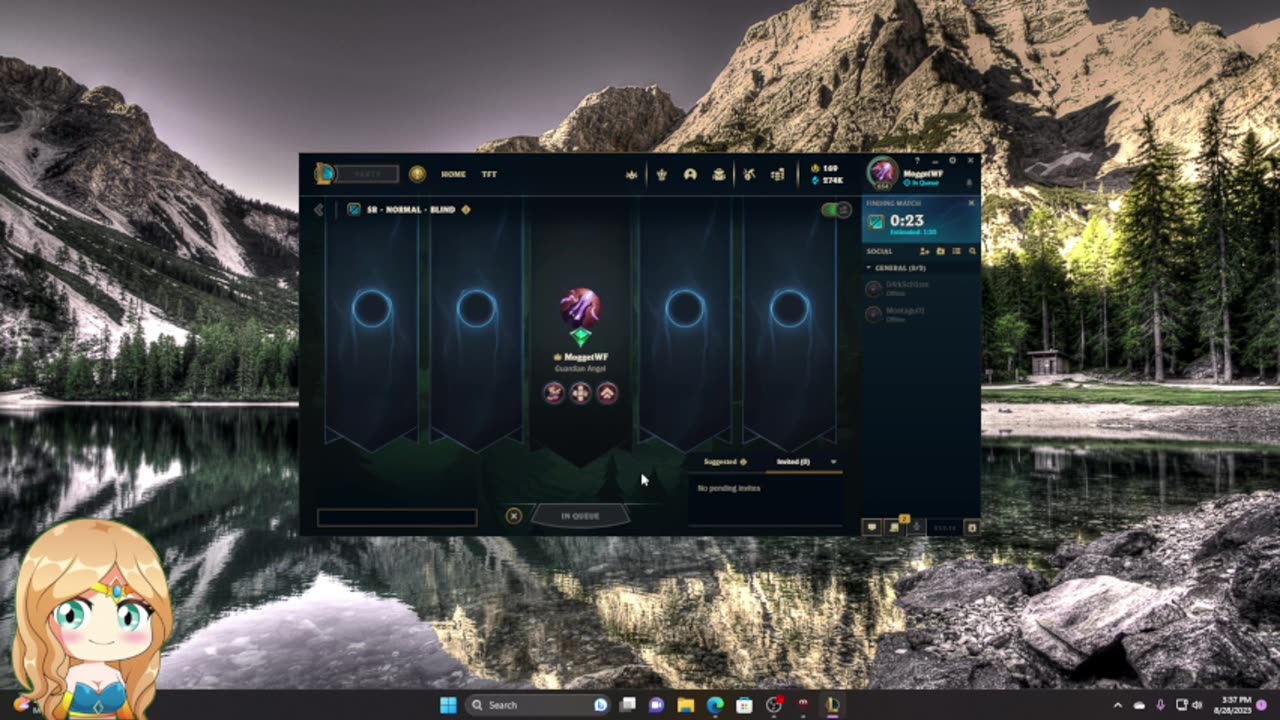
Task: Open the missions icon with badge
Action: [895, 526]
